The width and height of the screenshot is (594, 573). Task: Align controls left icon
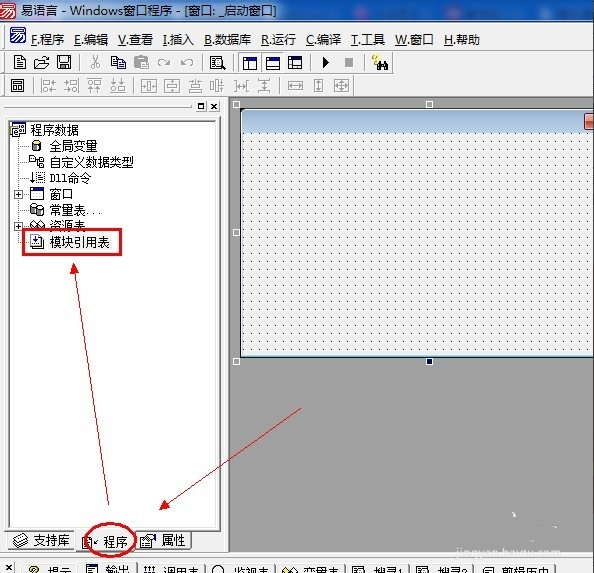[48, 86]
